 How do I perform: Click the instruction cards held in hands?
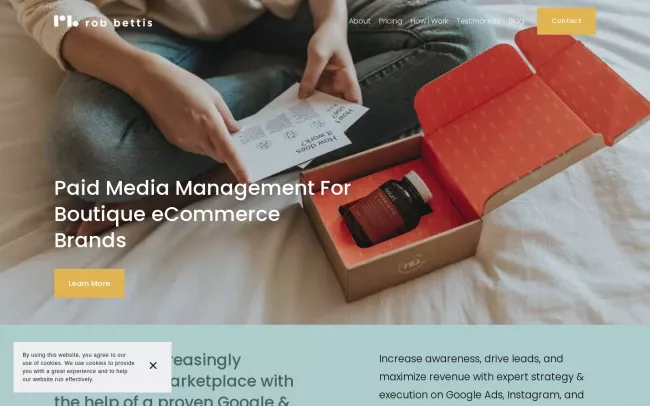tap(295, 130)
